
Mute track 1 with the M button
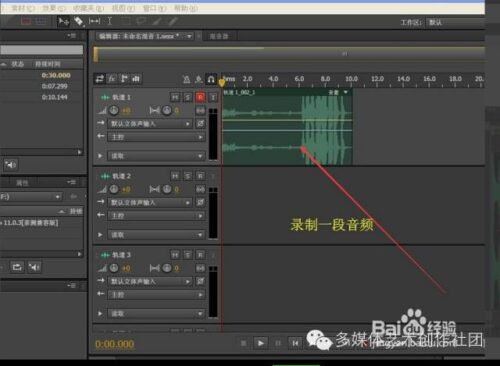(x=175, y=97)
